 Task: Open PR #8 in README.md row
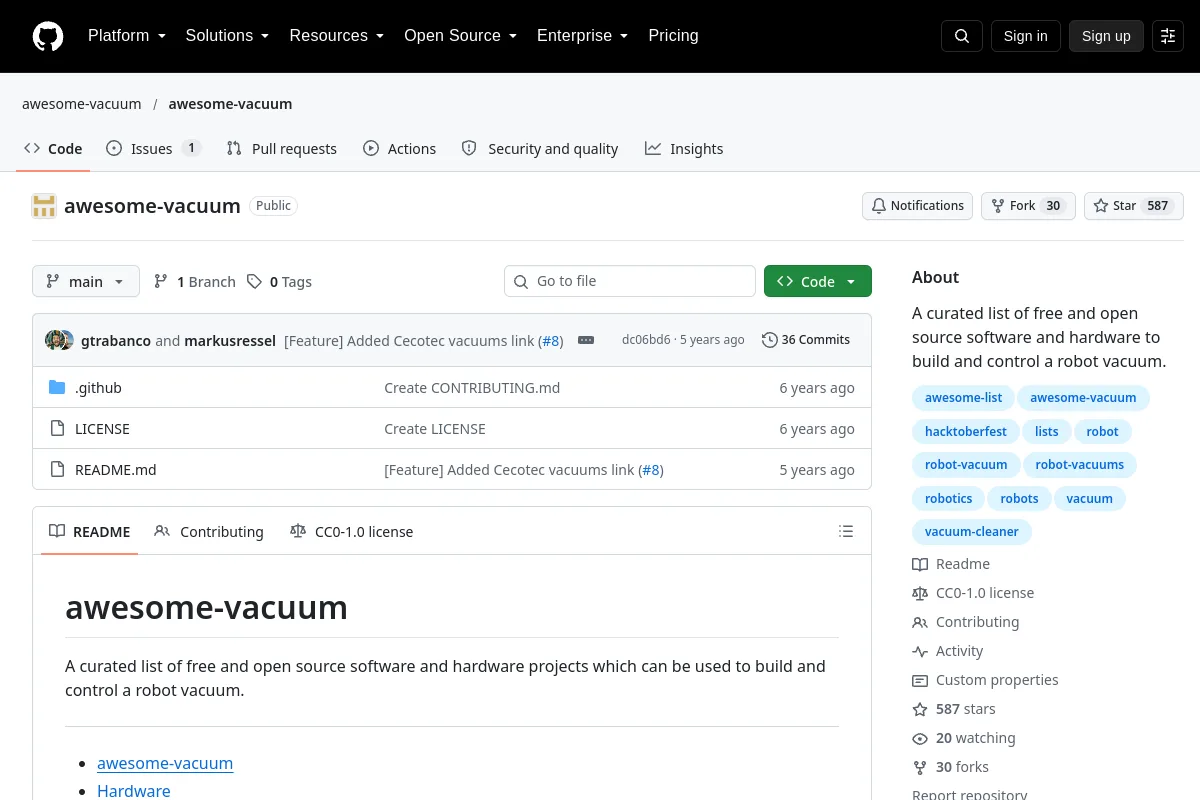(651, 470)
